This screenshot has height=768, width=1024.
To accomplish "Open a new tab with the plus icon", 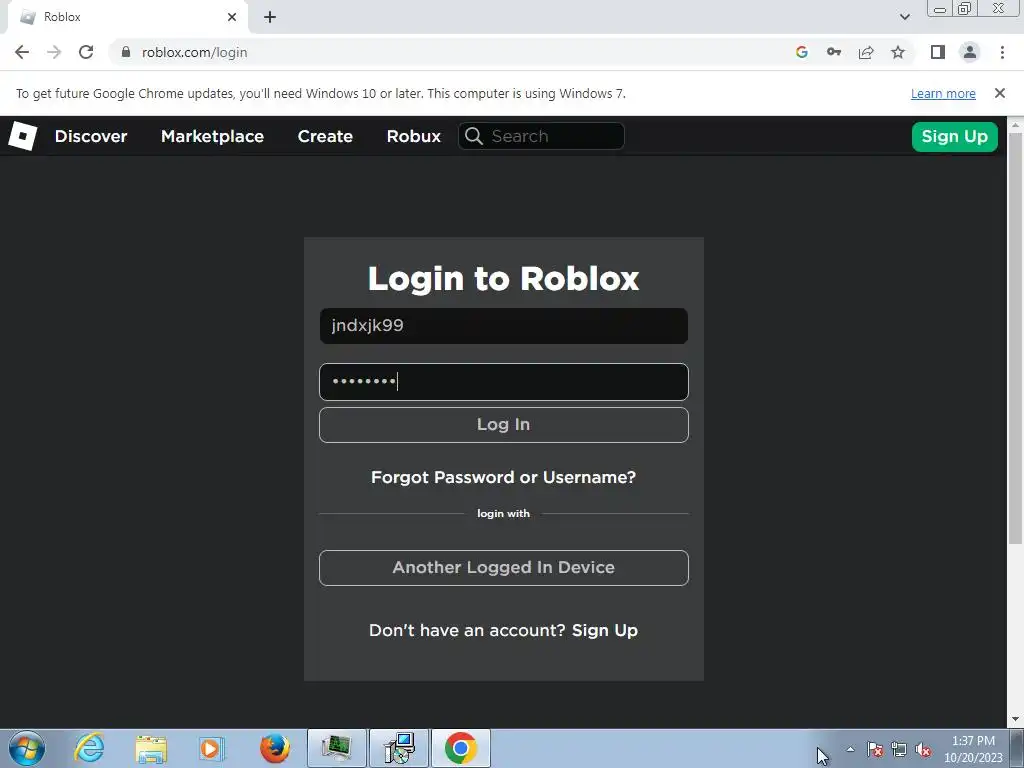I will click(270, 17).
